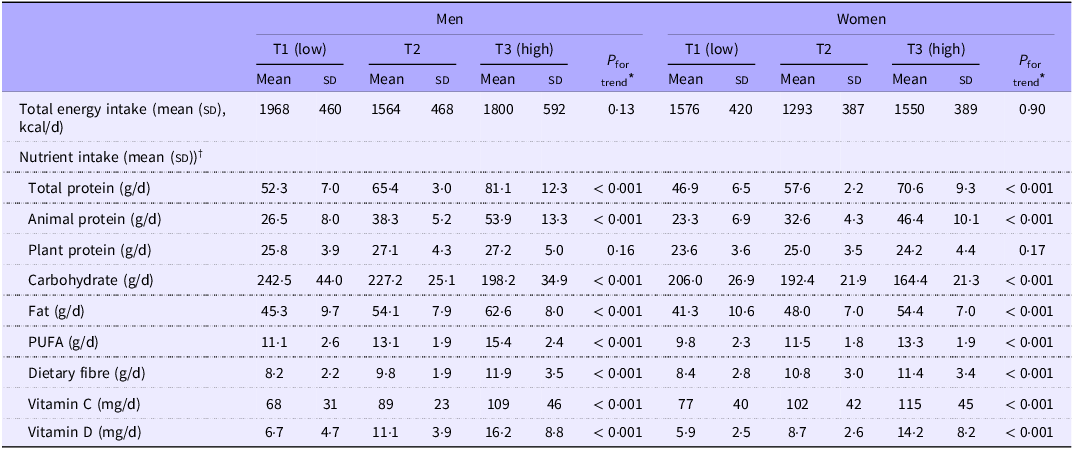Click the animal protein SD value 10·1
This screenshot has width=1073, height=449.
966,219
